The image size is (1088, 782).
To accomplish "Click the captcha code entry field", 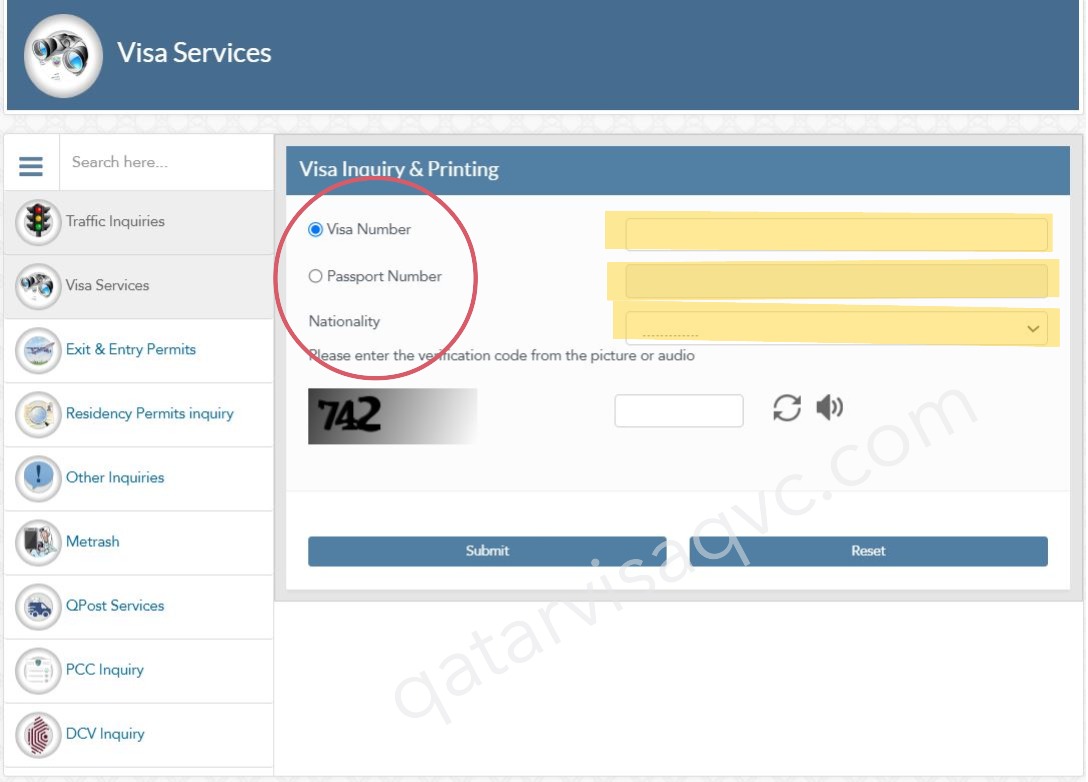I will [679, 408].
